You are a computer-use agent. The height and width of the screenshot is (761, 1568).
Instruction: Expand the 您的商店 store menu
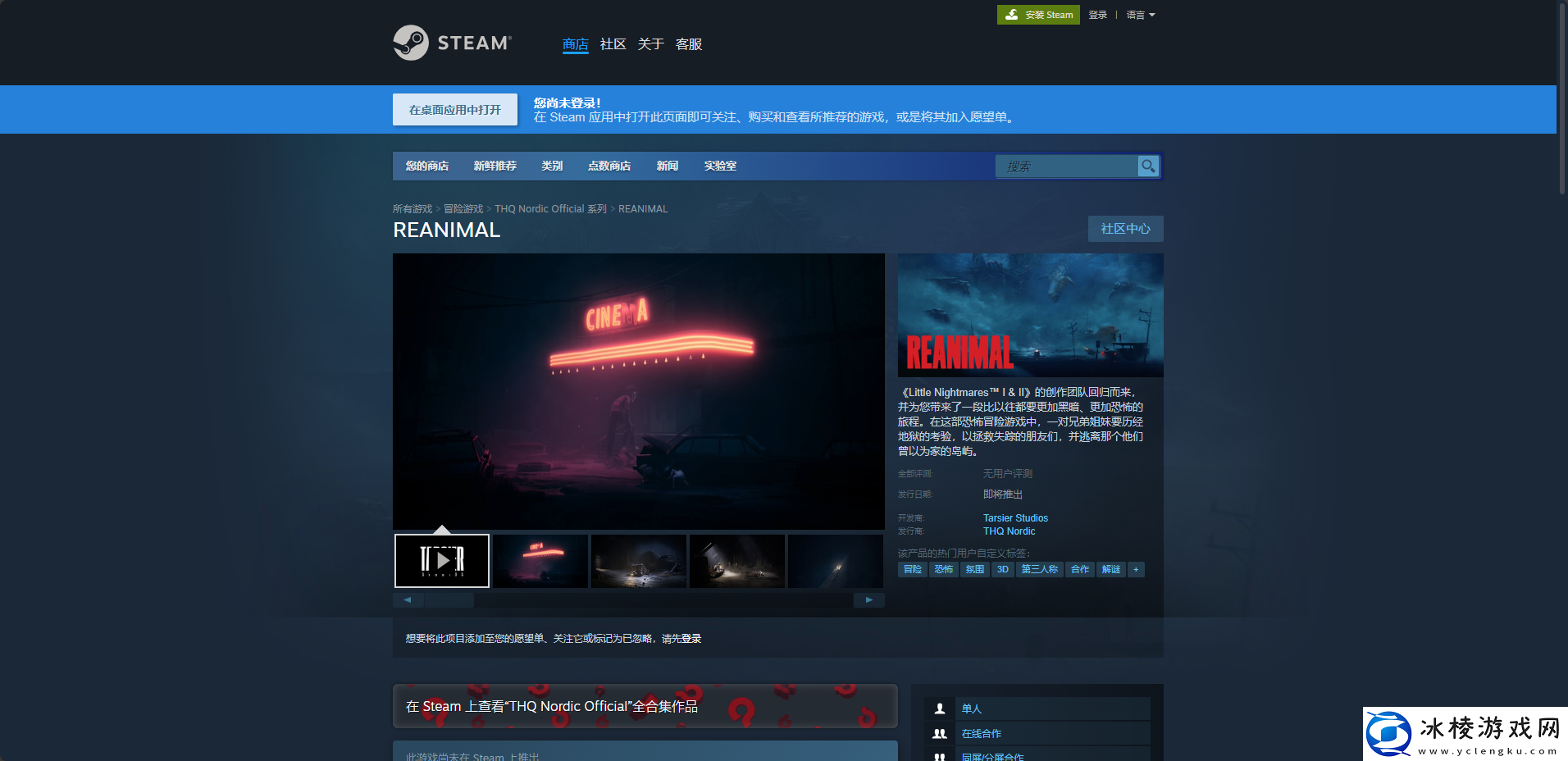point(426,166)
